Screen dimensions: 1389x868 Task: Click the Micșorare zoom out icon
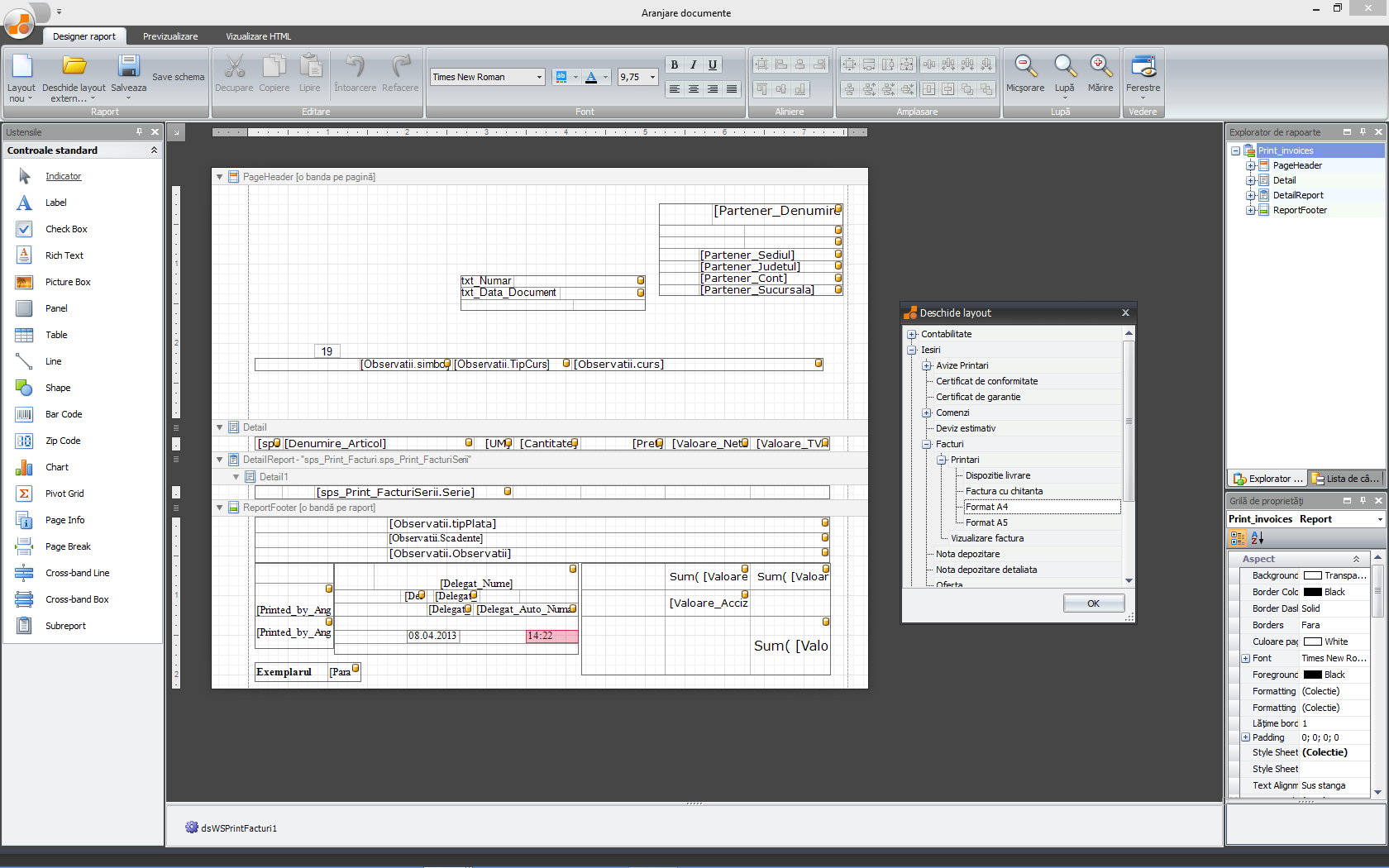coord(1025,66)
